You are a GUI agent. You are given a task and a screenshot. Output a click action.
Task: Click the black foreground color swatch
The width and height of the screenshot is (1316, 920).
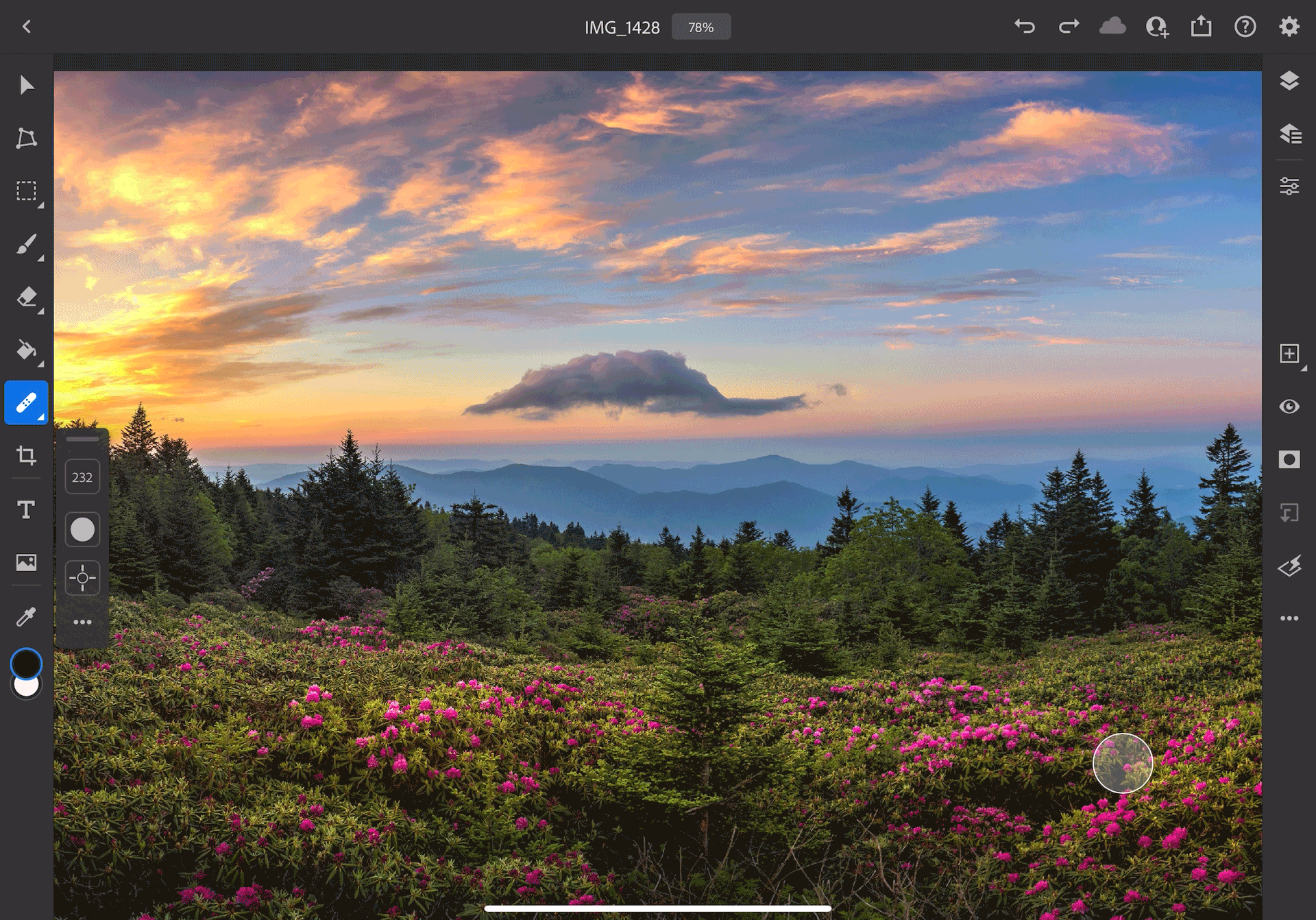point(26,663)
